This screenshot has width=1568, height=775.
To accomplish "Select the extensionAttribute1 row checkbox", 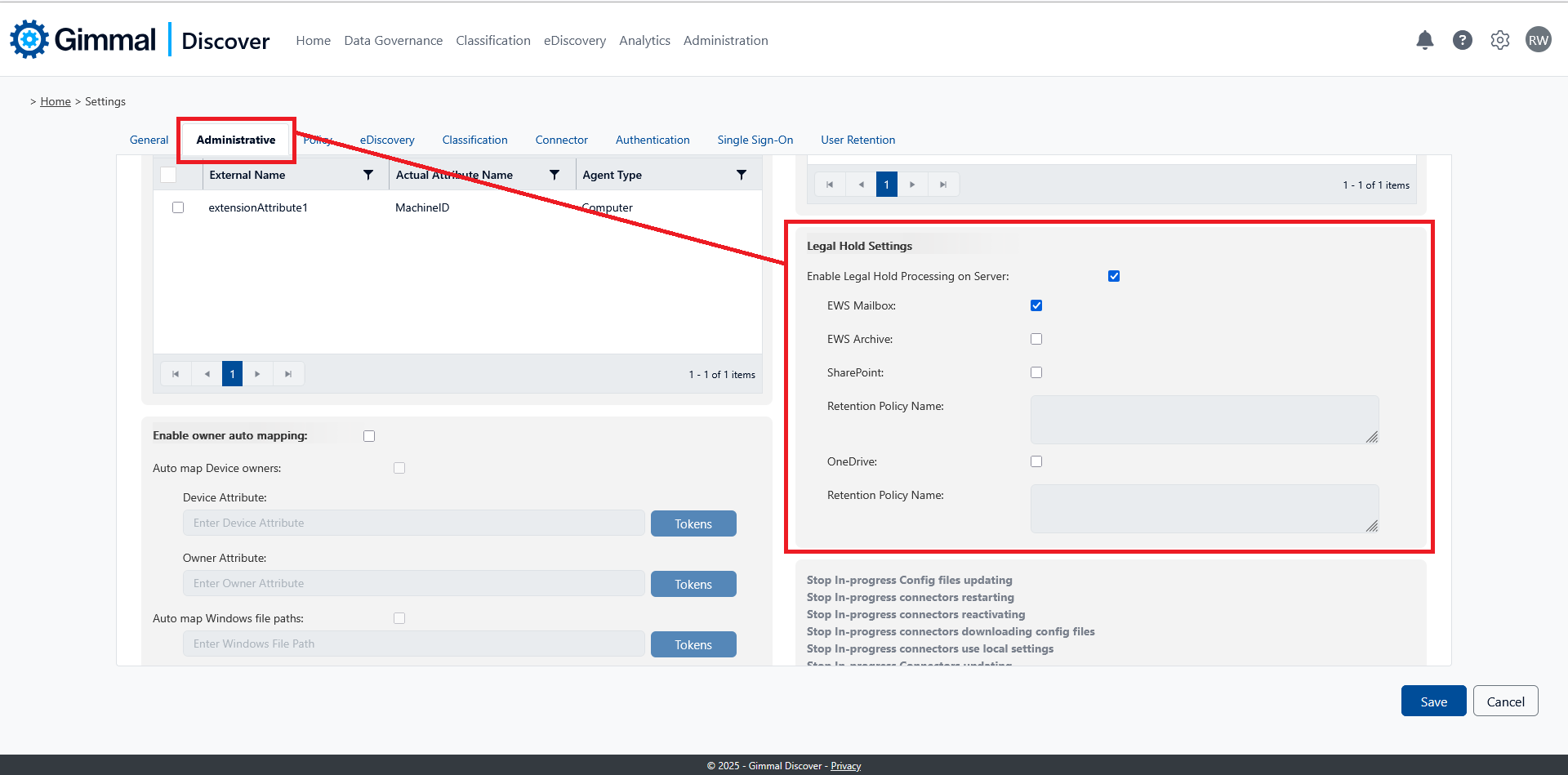I will pyautogui.click(x=178, y=207).
